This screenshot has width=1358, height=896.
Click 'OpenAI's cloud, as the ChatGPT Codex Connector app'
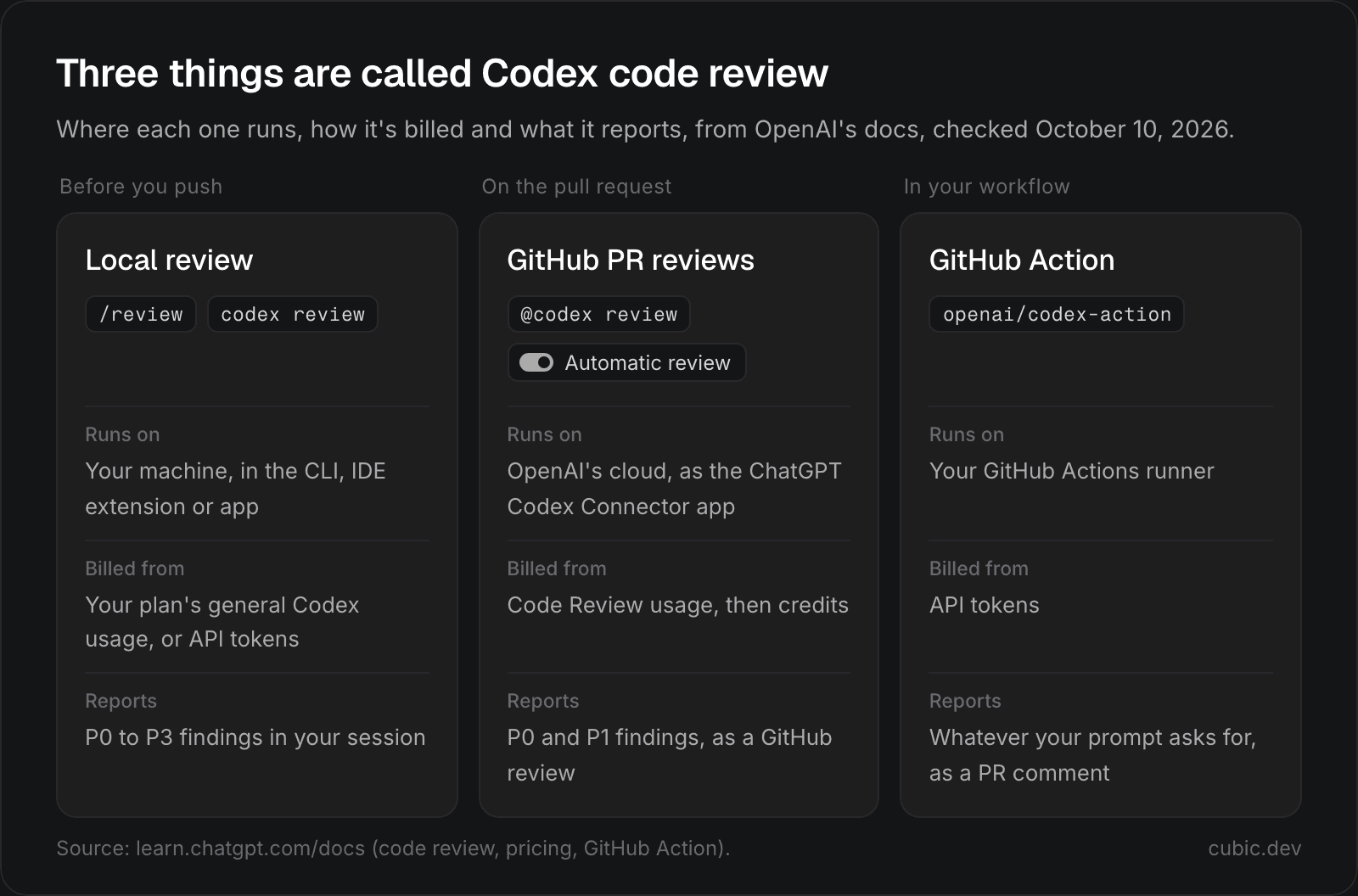coord(674,489)
